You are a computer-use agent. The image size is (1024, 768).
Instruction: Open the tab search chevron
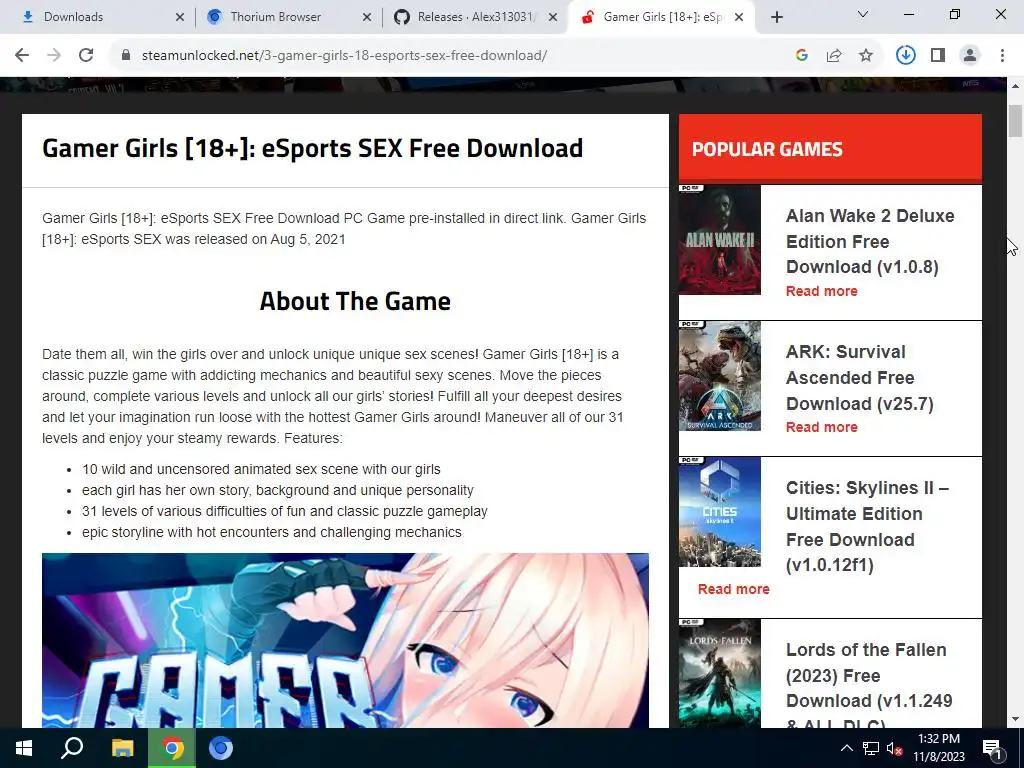[x=863, y=14]
